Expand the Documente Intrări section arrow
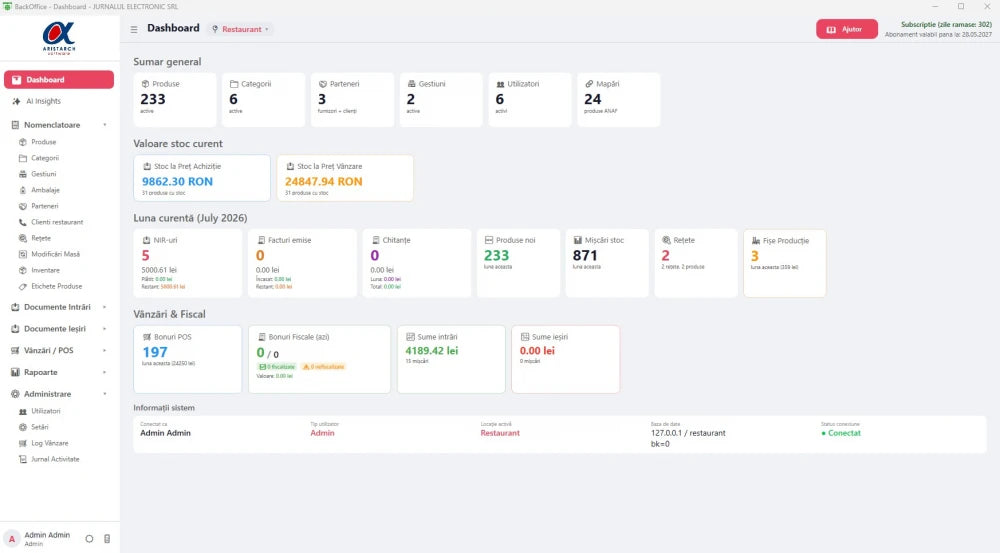1000x553 pixels. click(105, 307)
